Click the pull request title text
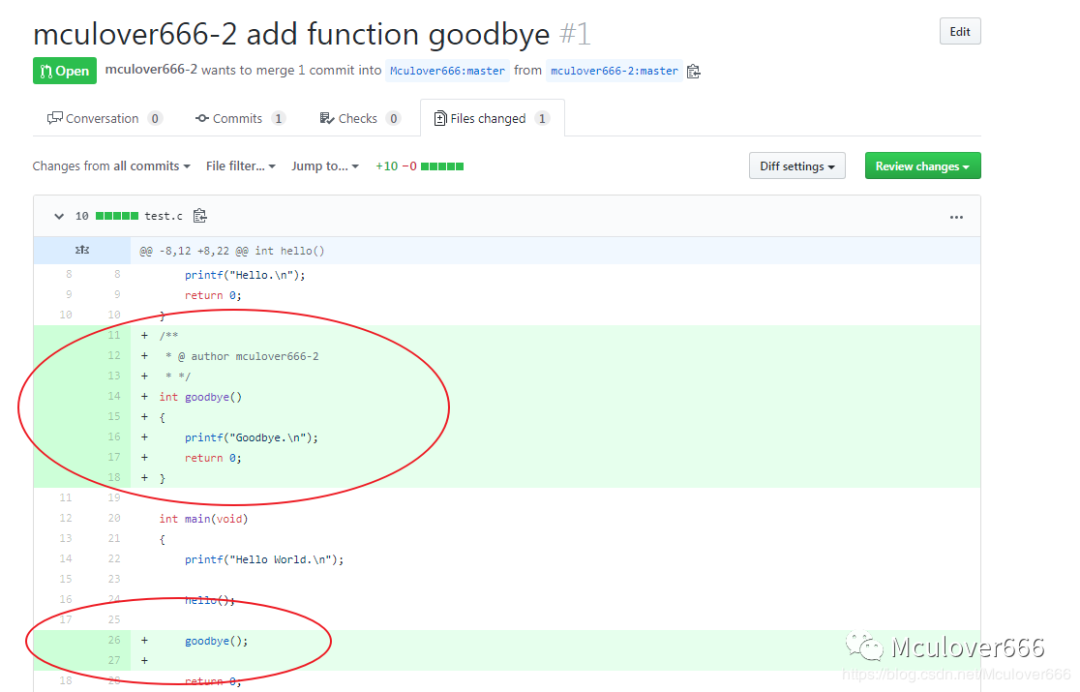The height and width of the screenshot is (692, 1080). pyautogui.click(x=291, y=34)
